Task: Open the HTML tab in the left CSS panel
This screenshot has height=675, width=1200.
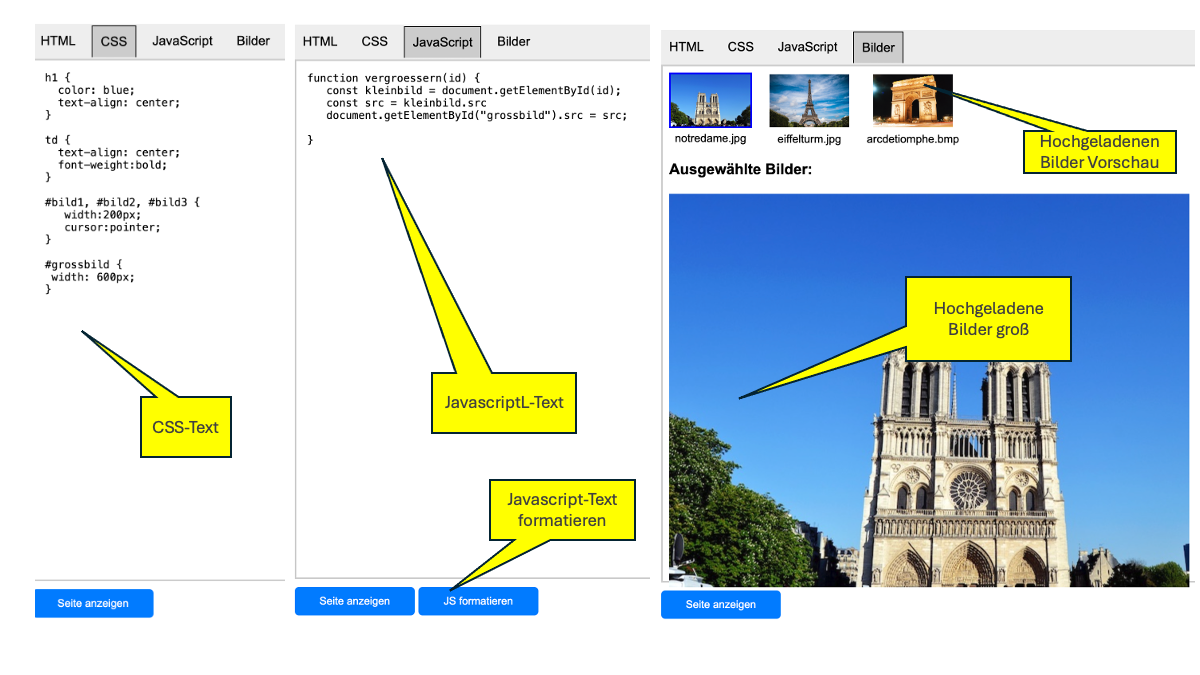Action: [x=58, y=41]
